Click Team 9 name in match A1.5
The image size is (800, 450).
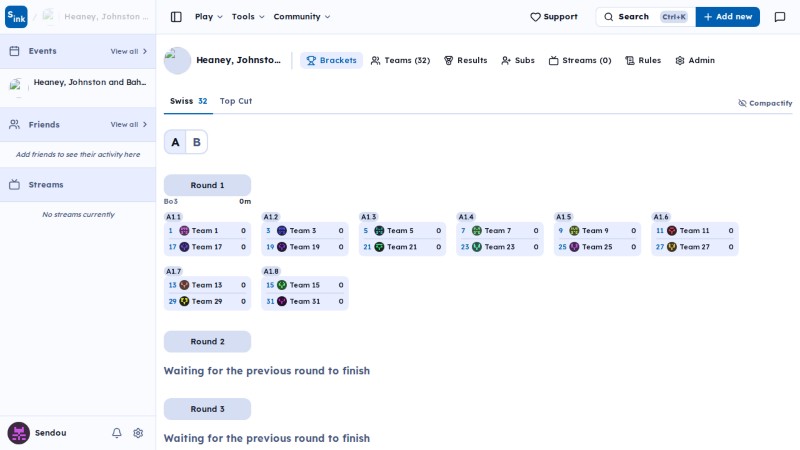pos(595,231)
